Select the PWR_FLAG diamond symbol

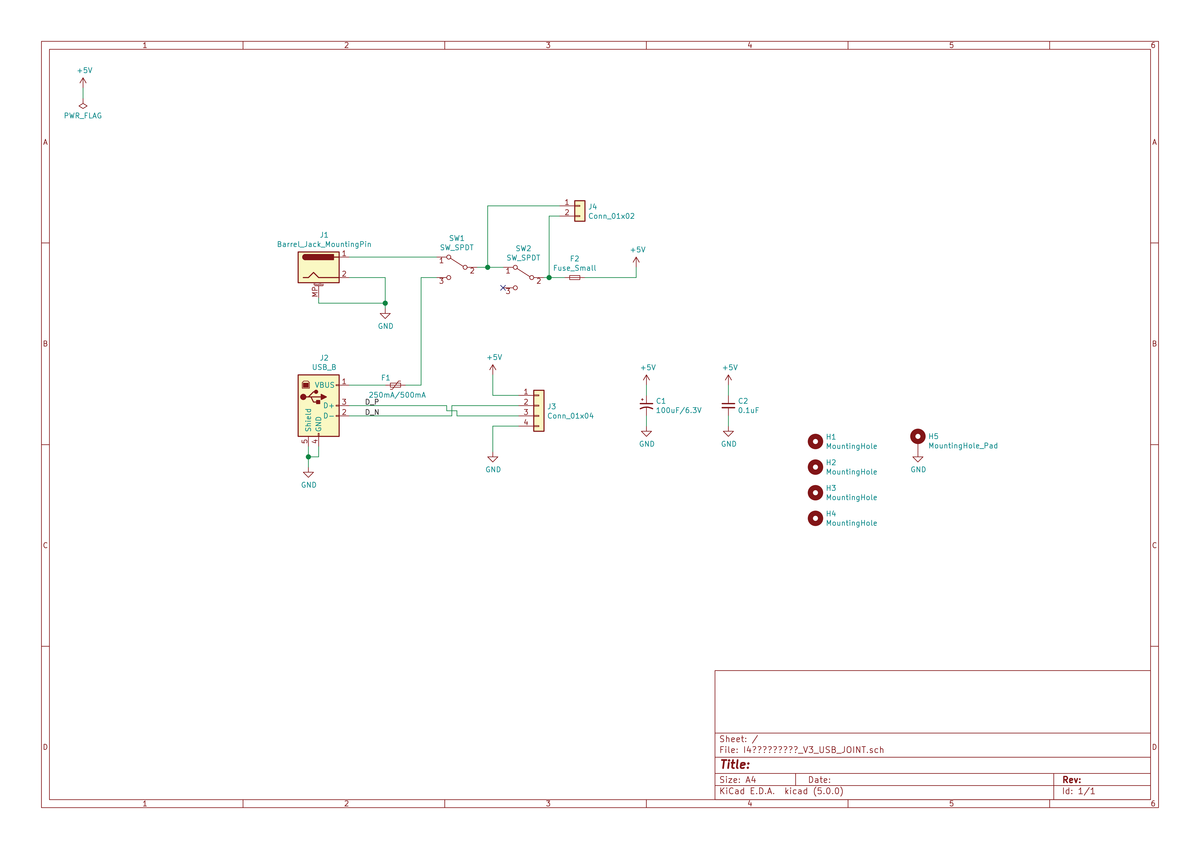(x=83, y=105)
